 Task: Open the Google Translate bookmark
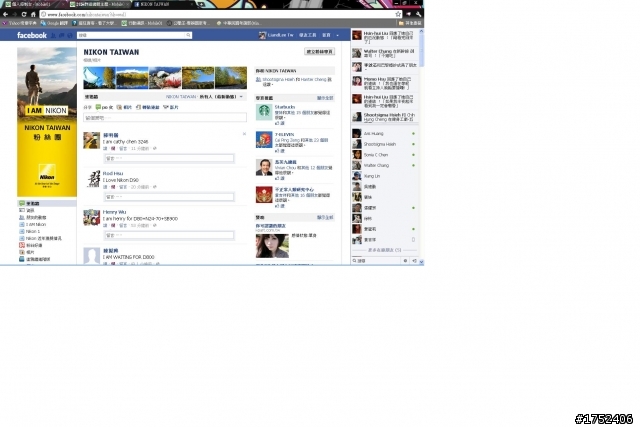[x=54, y=23]
